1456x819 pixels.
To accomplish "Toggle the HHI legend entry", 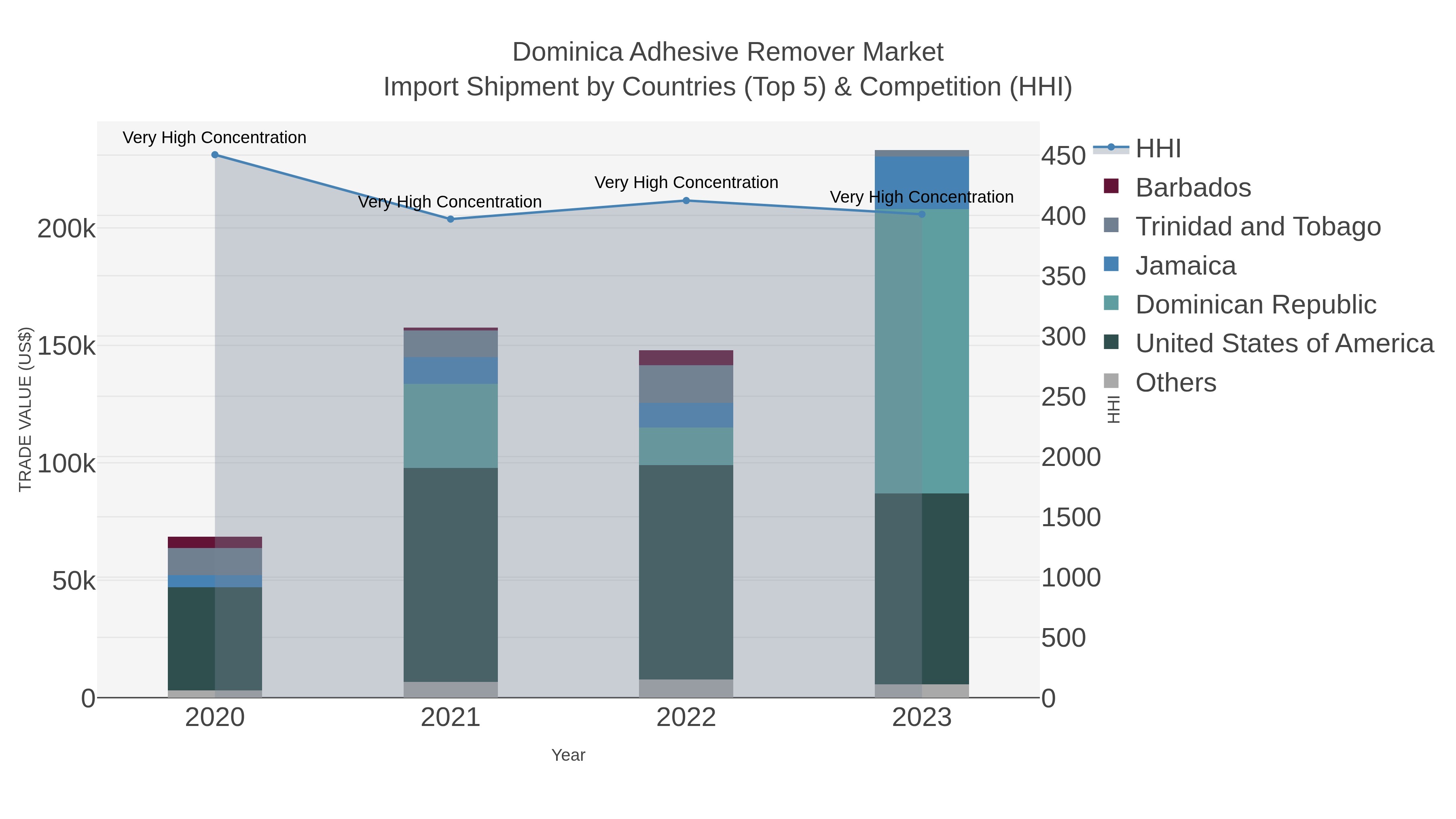I will (x=1137, y=149).
